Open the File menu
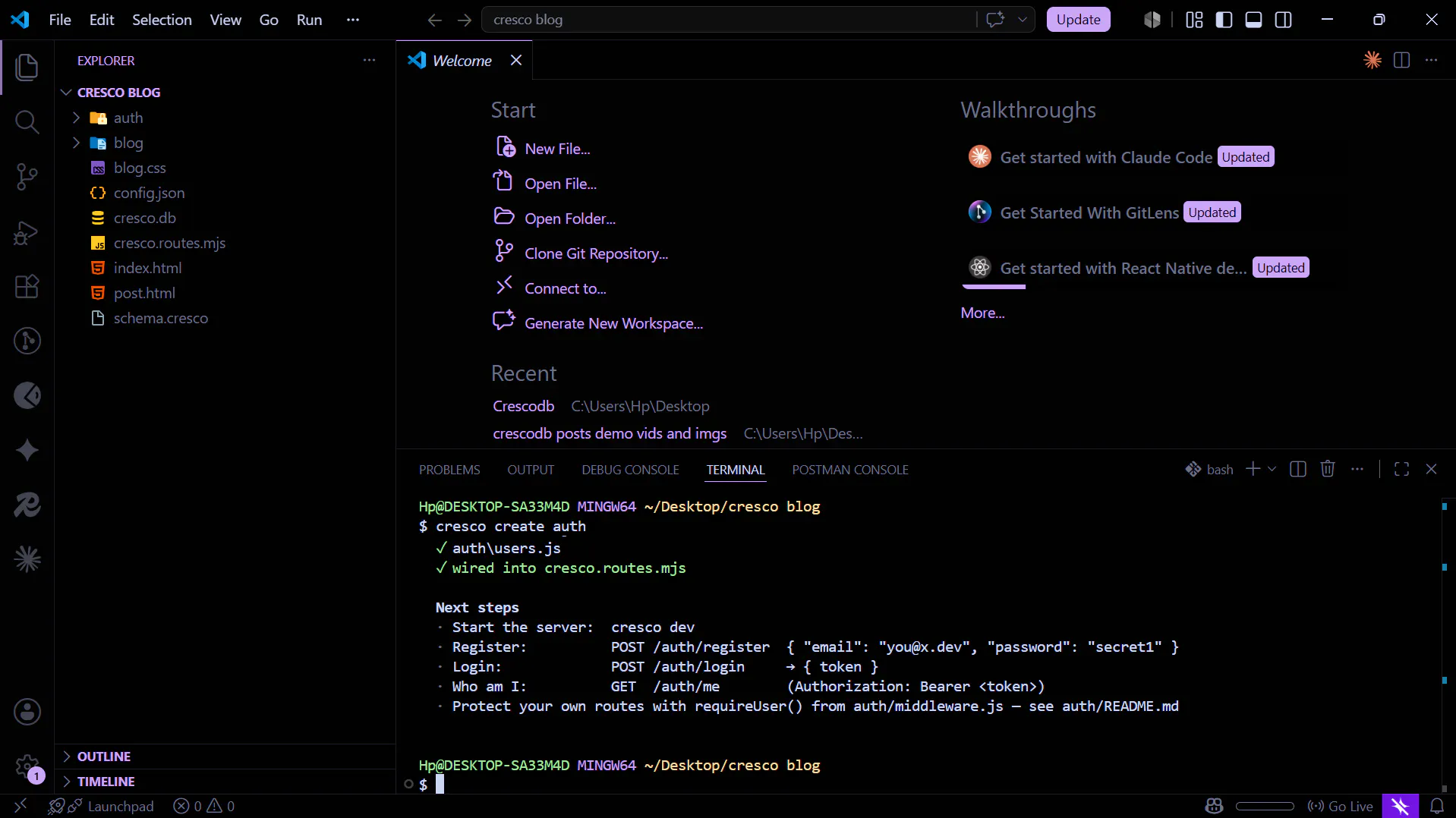The image size is (1456, 818). click(x=60, y=20)
